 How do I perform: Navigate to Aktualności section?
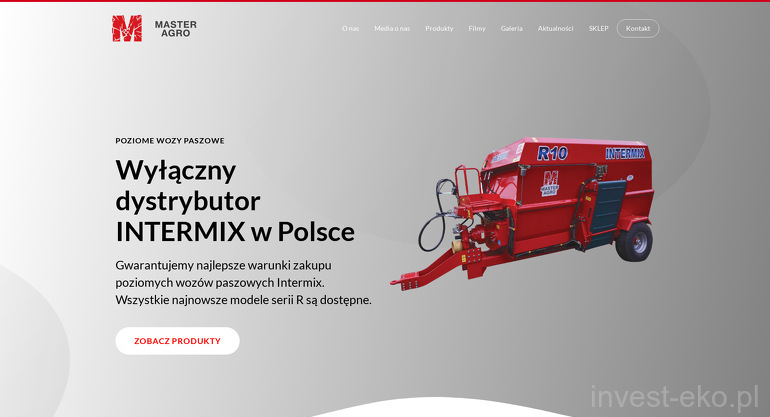tap(555, 28)
